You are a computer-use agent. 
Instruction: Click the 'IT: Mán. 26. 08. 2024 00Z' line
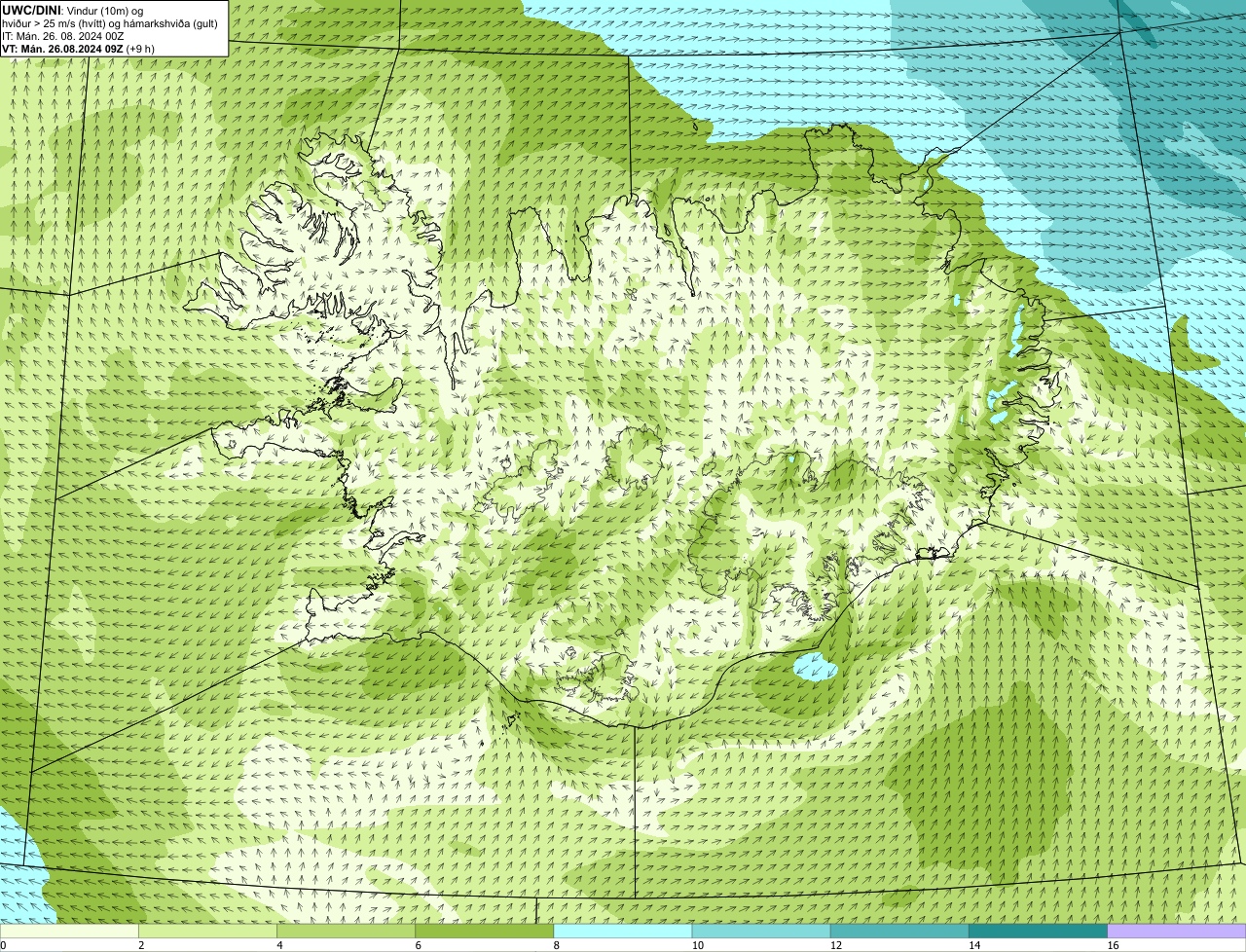63,35
